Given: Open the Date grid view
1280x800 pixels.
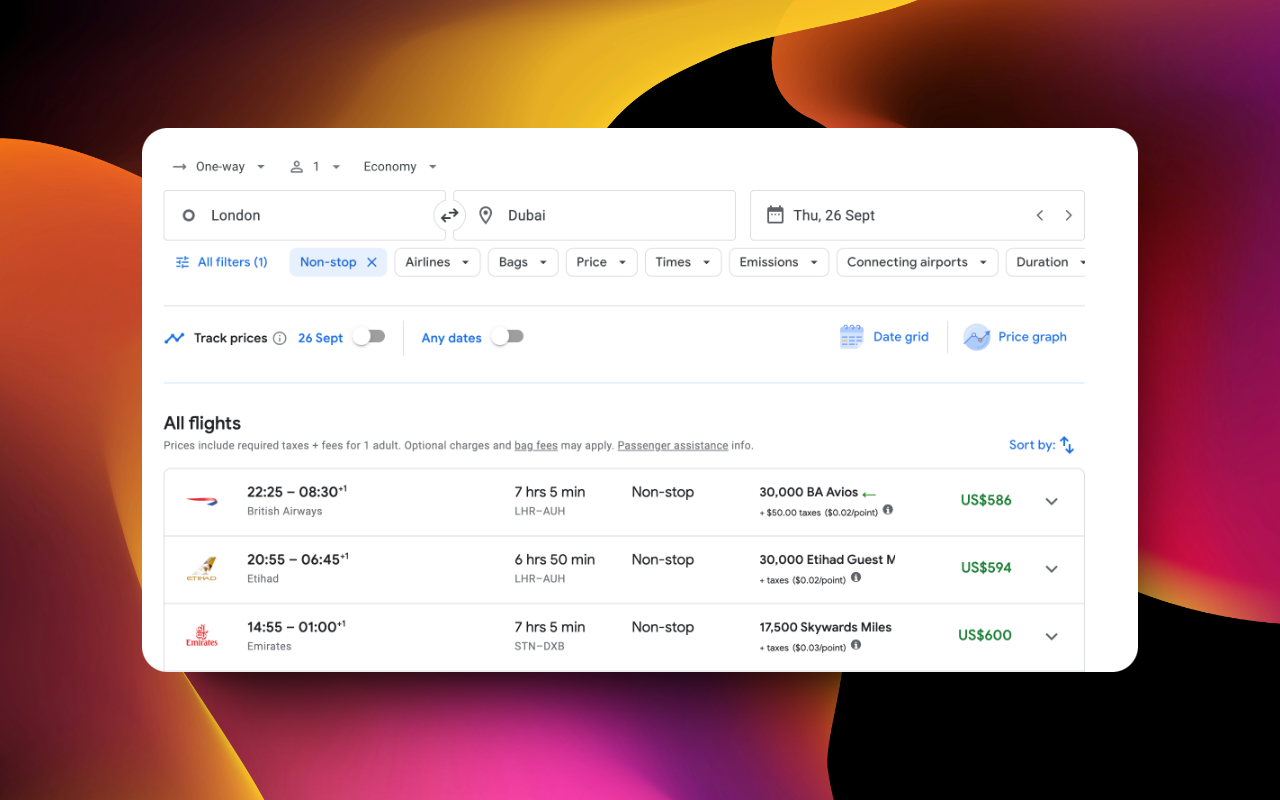Looking at the screenshot, I should (884, 337).
